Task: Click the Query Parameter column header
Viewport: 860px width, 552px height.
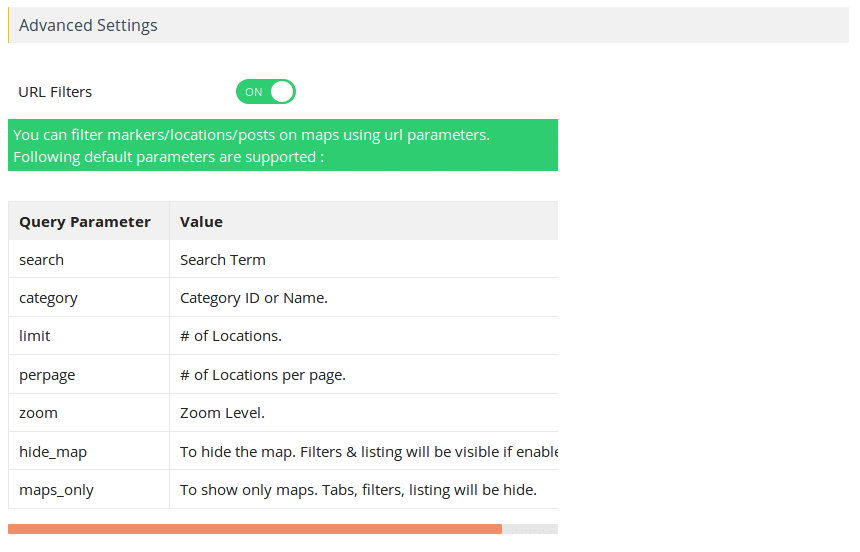Action: tap(89, 221)
